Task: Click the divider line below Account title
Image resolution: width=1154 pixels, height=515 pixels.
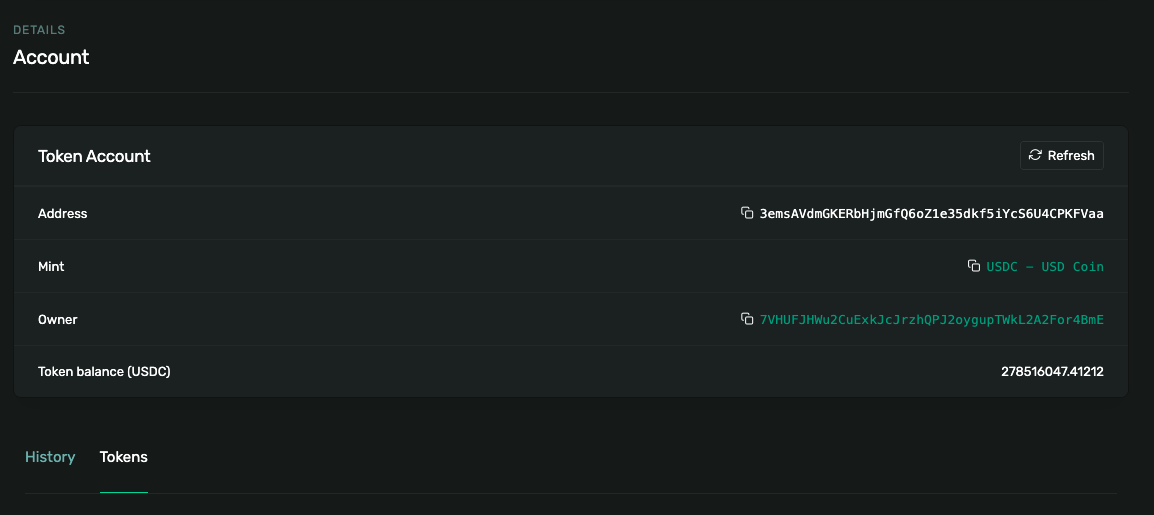Action: coord(570,93)
